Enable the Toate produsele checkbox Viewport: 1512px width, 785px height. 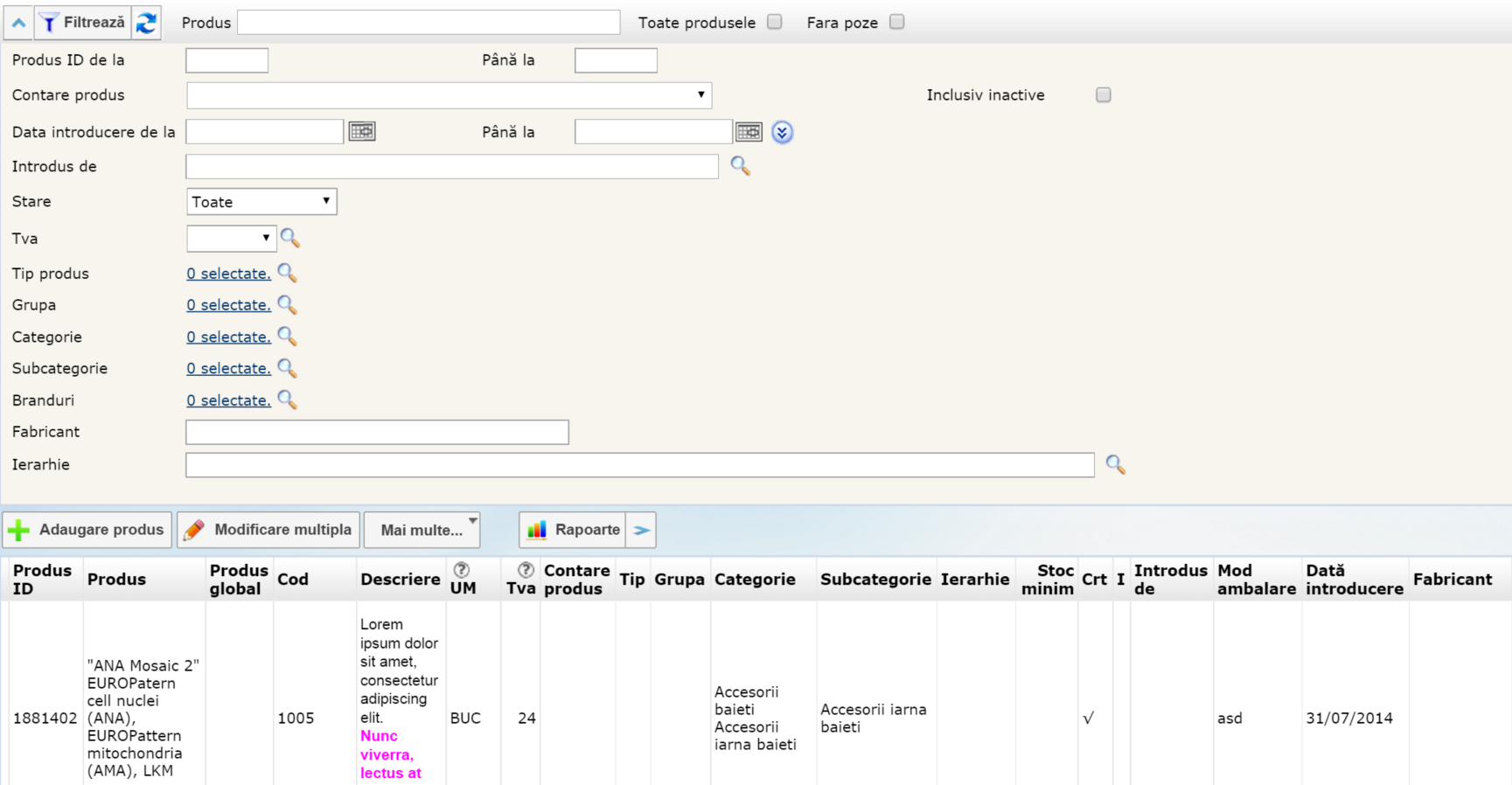click(775, 22)
